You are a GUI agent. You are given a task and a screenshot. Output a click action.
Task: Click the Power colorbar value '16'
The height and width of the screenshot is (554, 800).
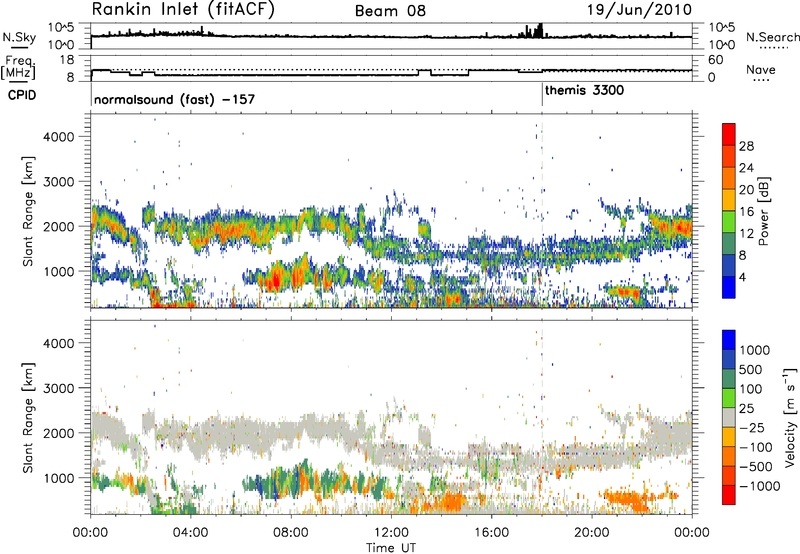point(746,211)
